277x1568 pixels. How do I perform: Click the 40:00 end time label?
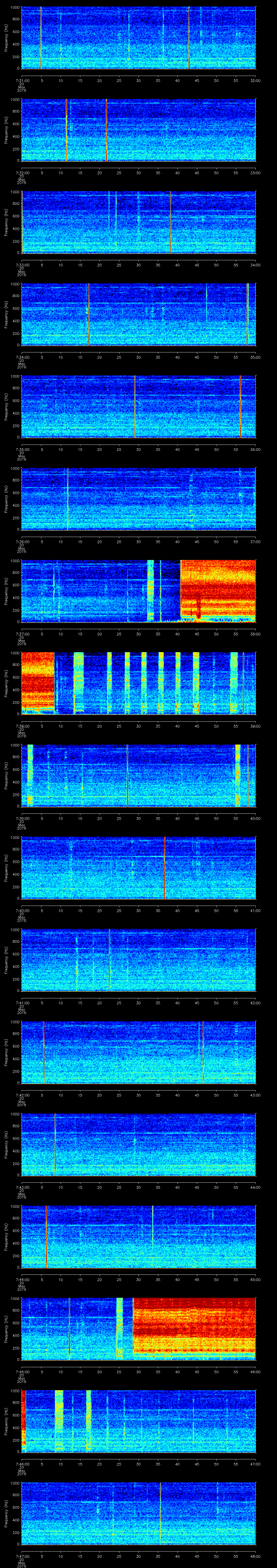click(255, 818)
